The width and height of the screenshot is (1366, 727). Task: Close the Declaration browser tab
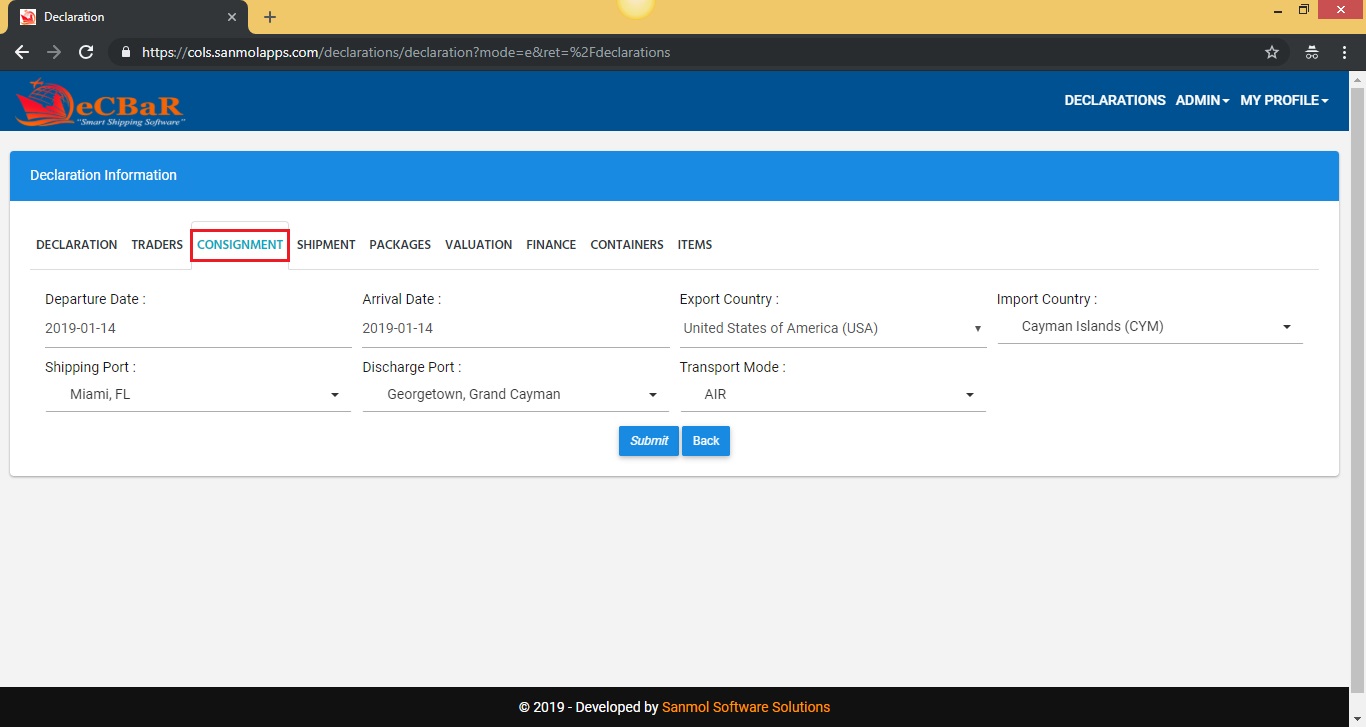pyautogui.click(x=231, y=17)
